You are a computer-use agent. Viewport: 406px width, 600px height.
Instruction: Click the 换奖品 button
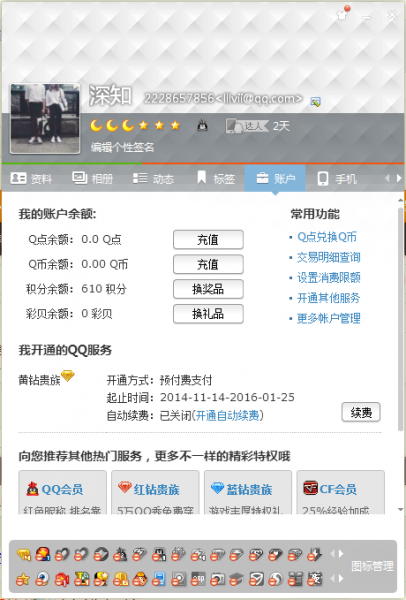tap(208, 289)
